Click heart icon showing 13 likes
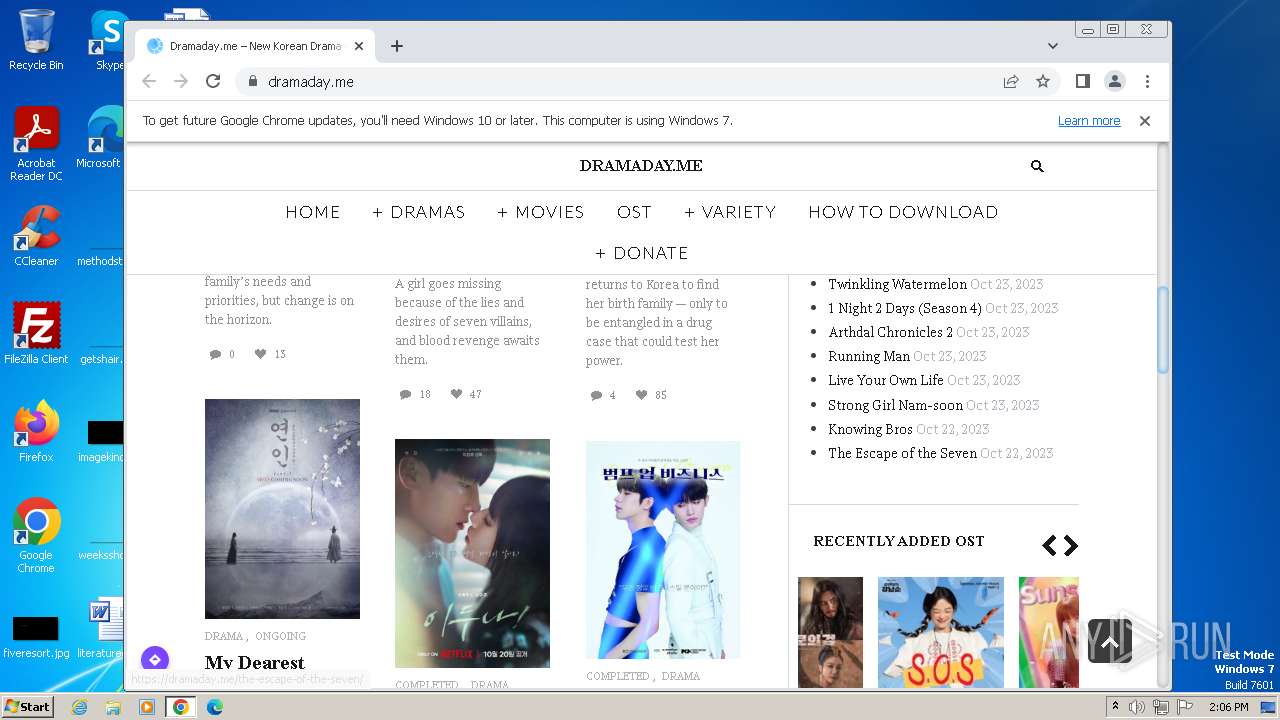The height and width of the screenshot is (720, 1280). point(261,354)
